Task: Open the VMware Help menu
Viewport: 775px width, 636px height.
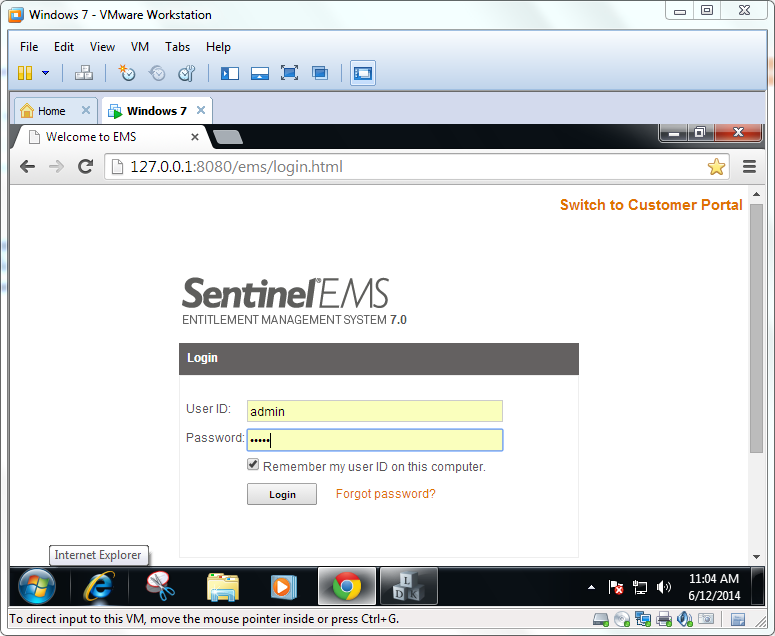Action: coord(218,47)
